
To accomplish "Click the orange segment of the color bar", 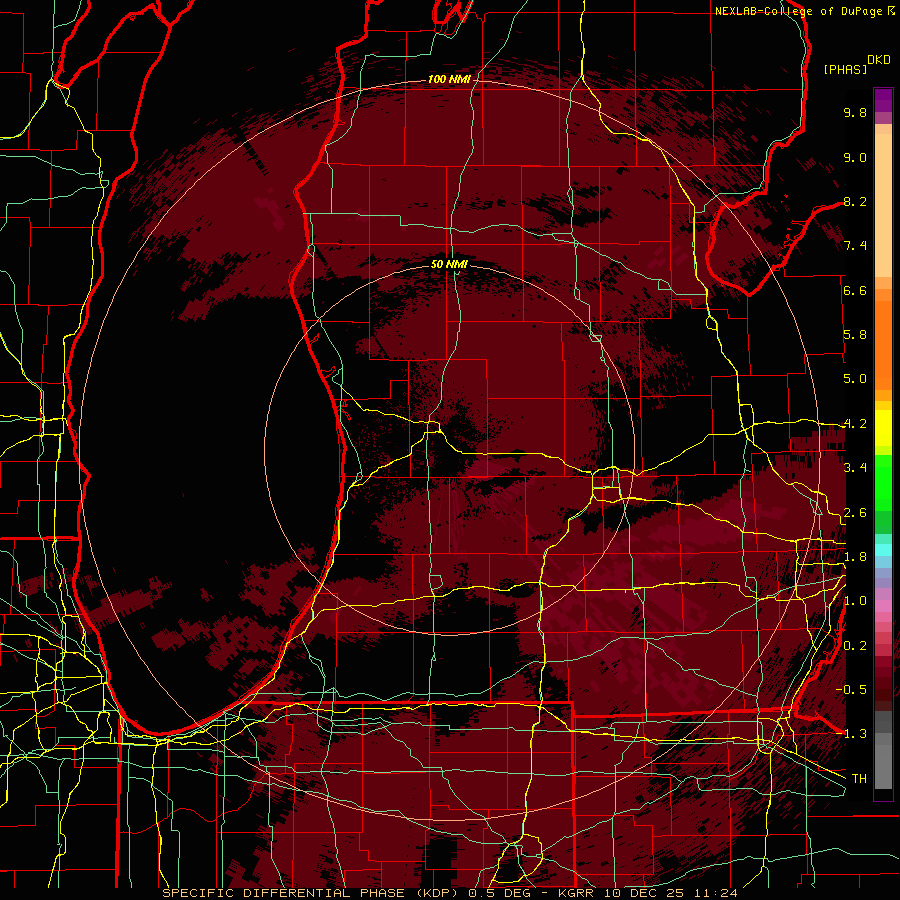I will pyautogui.click(x=883, y=339).
